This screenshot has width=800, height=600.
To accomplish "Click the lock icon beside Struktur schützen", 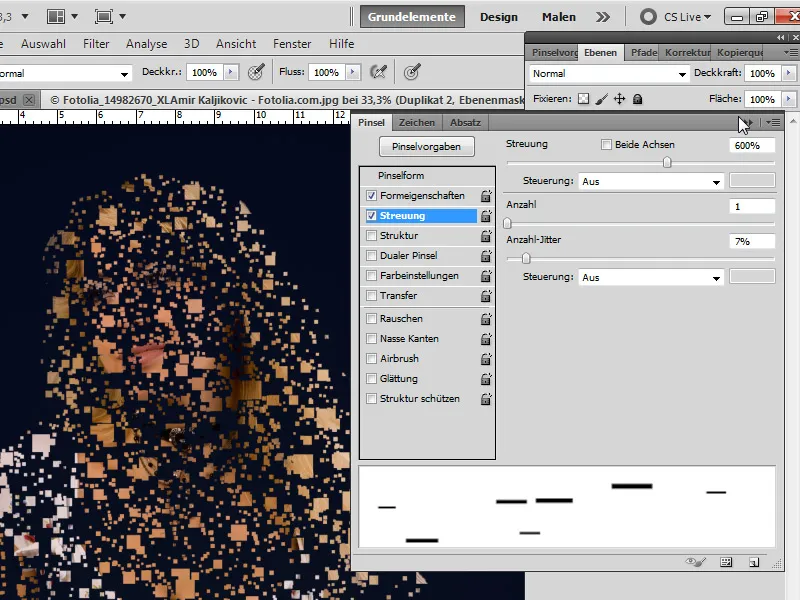I will 486,399.
